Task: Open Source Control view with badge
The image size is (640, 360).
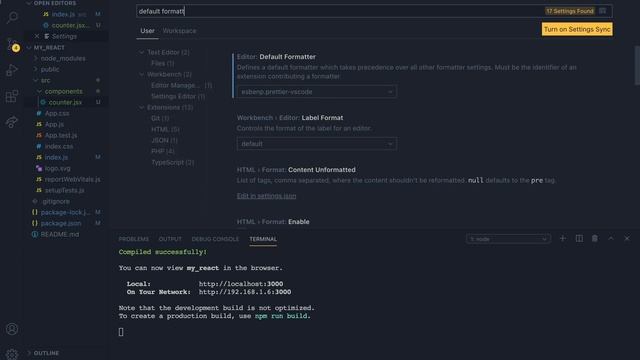Action: (12, 45)
